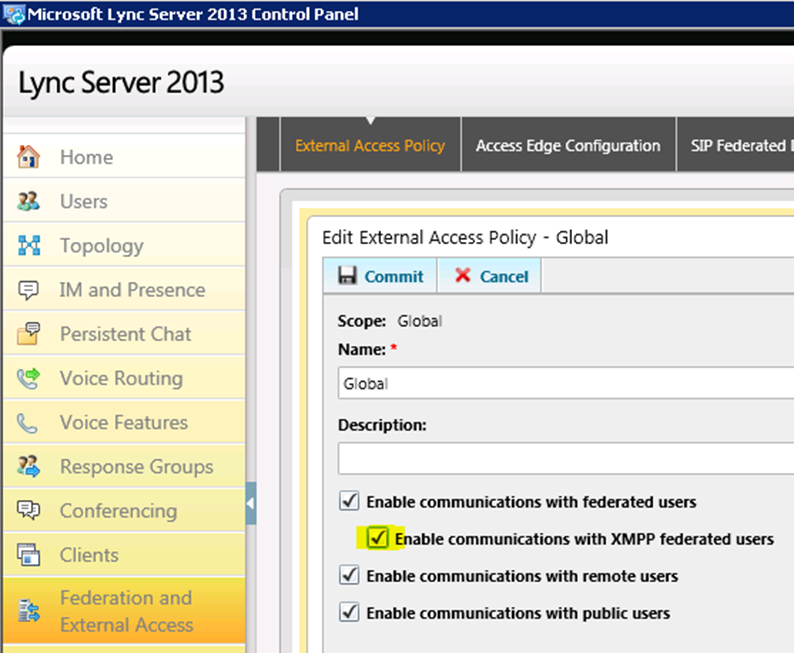Image resolution: width=794 pixels, height=653 pixels.
Task: Go to the Users section
Action: [x=124, y=201]
